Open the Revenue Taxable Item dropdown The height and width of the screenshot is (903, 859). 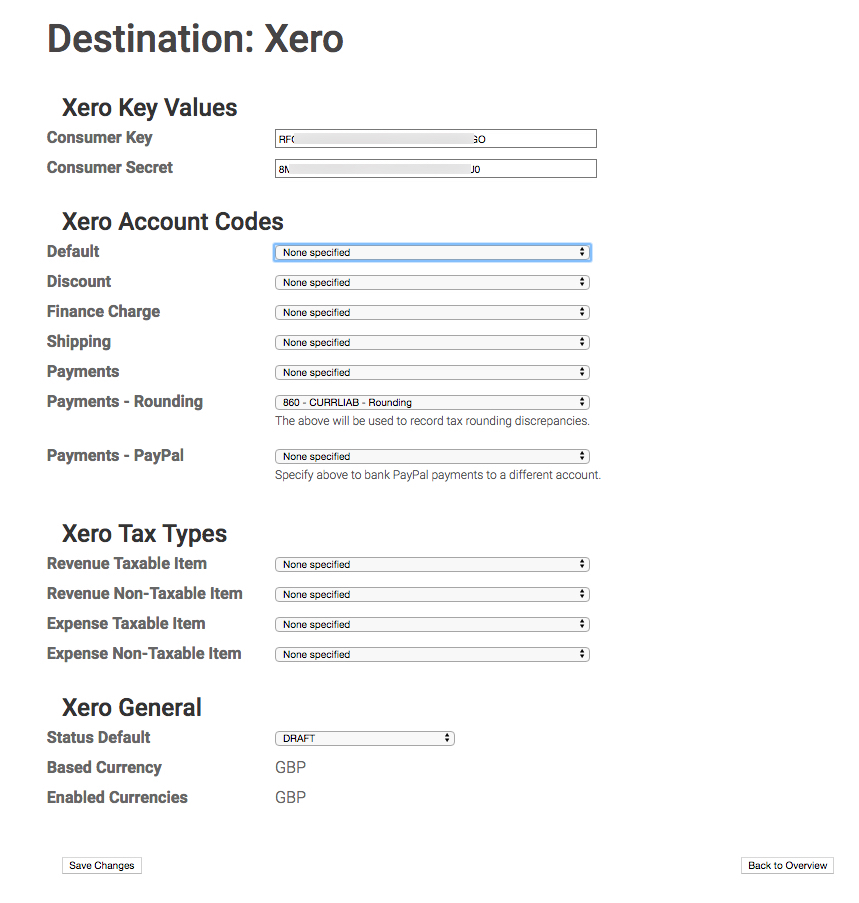[432, 564]
